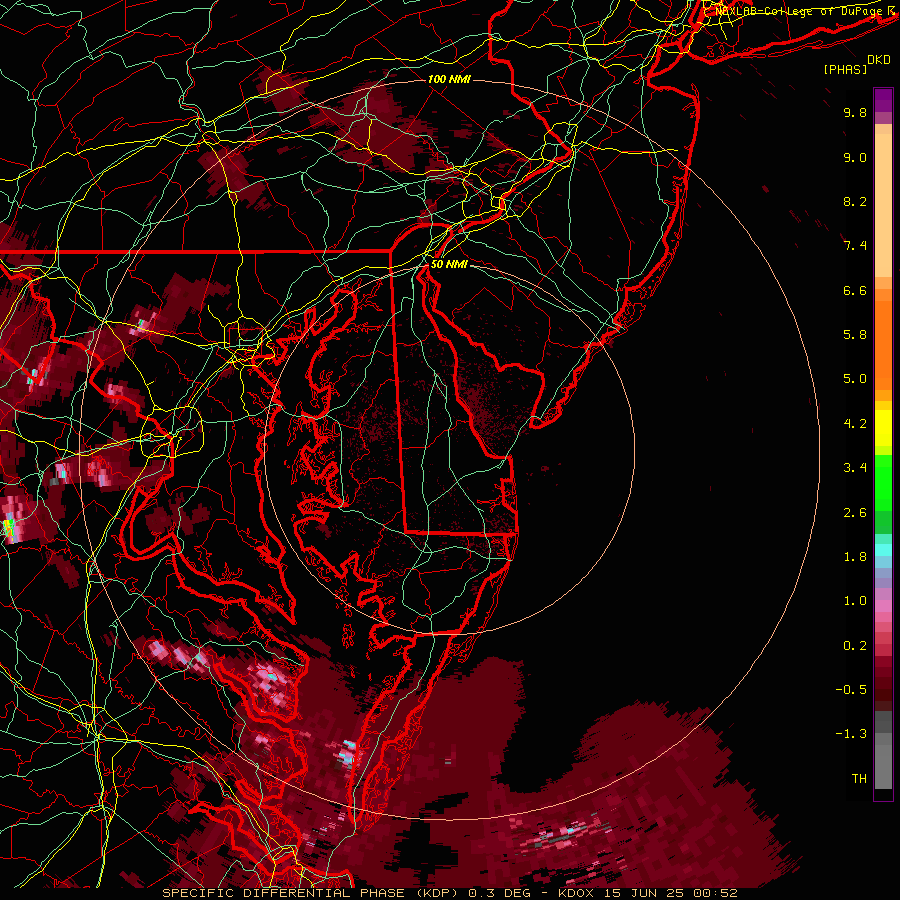Click the KDOX station identifier in the caption

[576, 893]
